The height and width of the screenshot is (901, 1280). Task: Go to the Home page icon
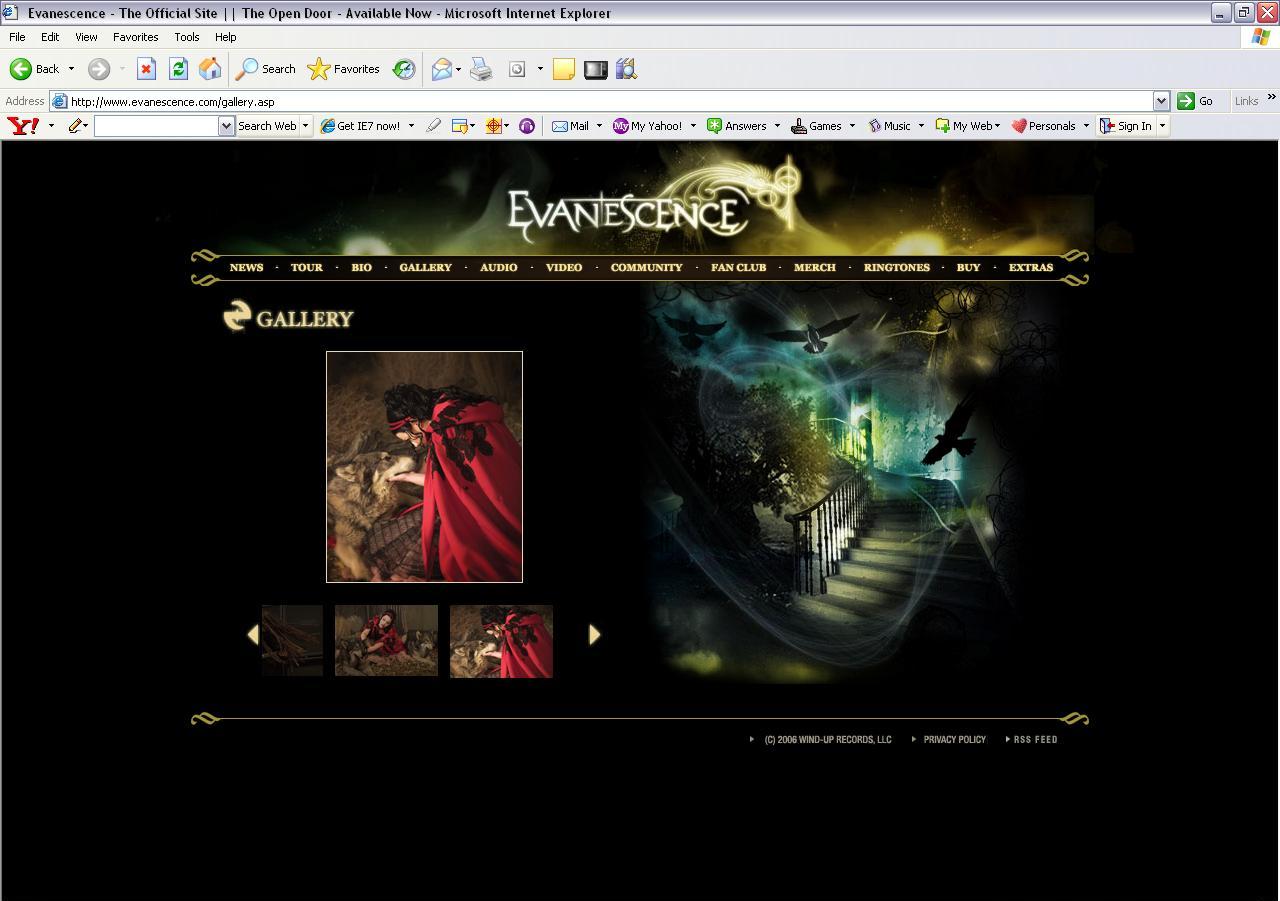[210, 69]
